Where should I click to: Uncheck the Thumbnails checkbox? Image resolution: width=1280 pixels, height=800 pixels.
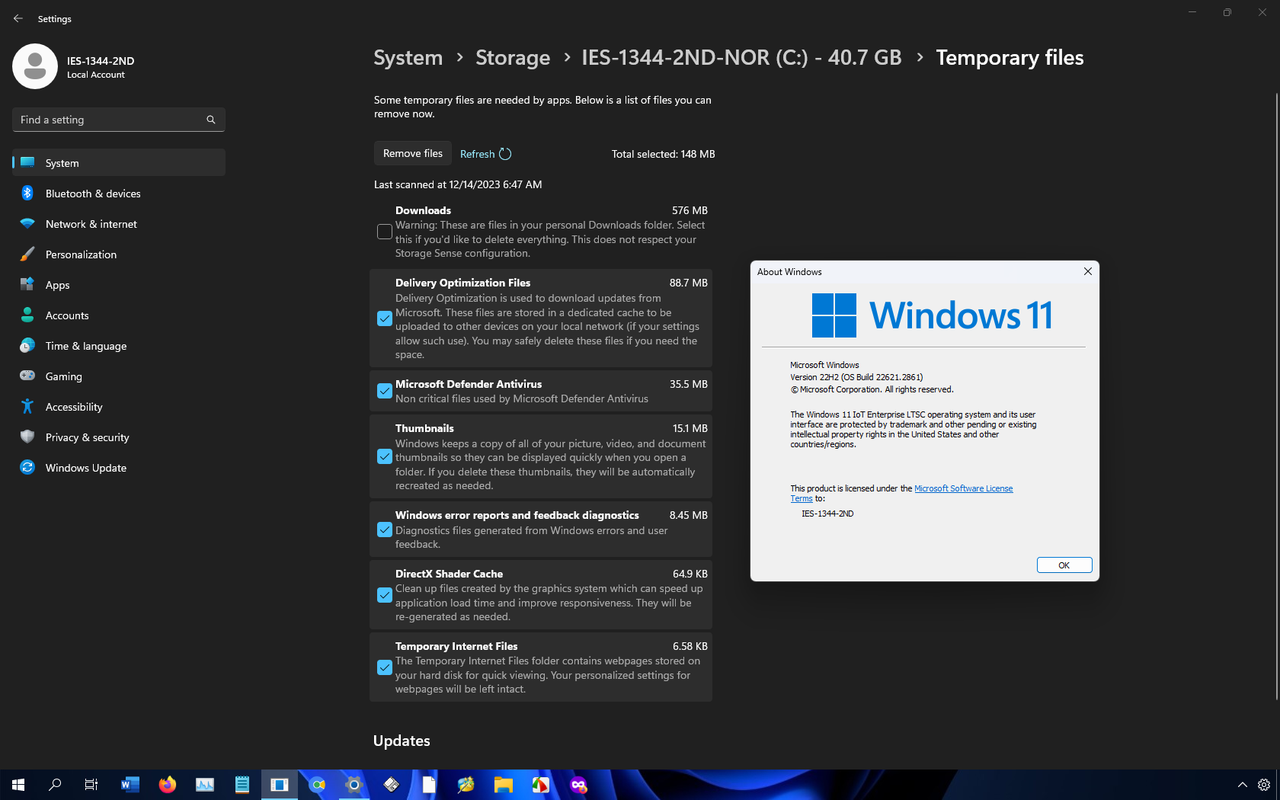click(384, 456)
